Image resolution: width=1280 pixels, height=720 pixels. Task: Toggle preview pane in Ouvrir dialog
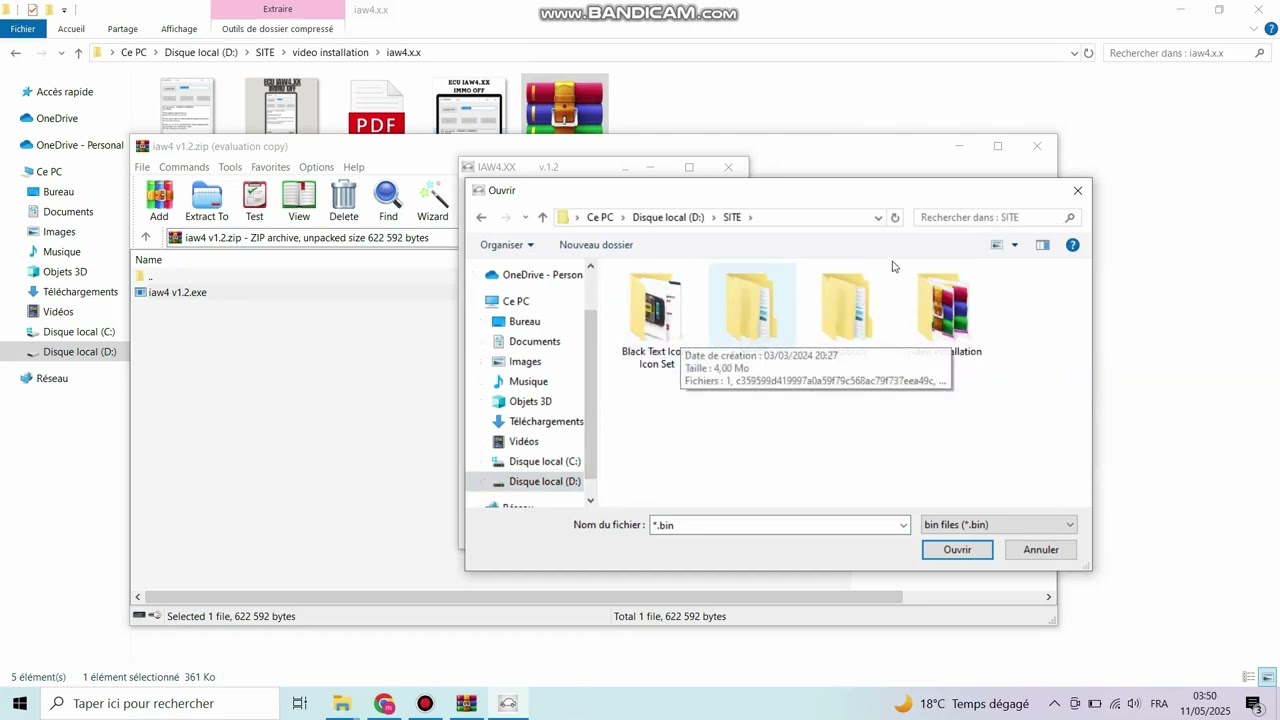click(x=1043, y=245)
